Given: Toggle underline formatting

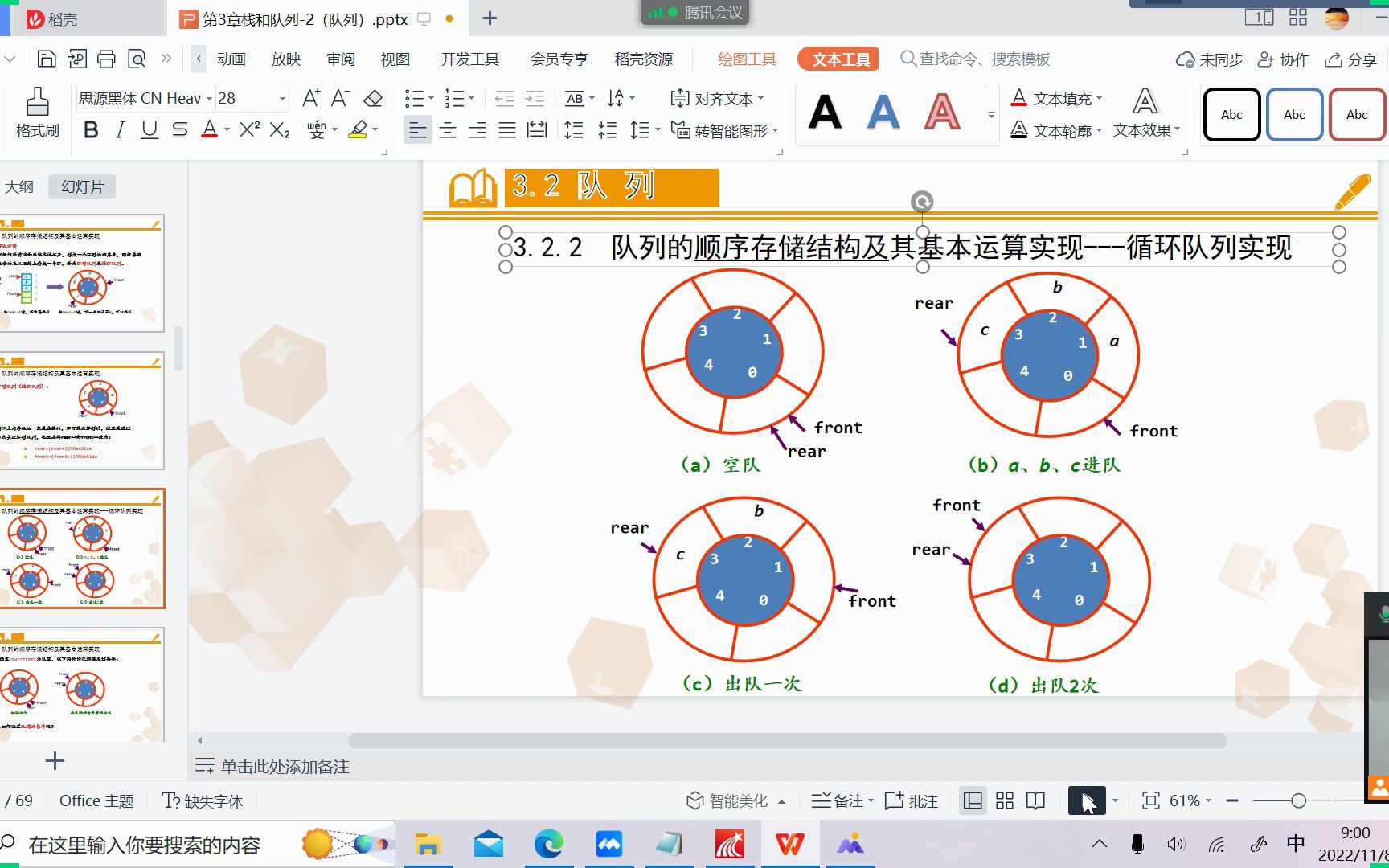Looking at the screenshot, I should (x=150, y=130).
